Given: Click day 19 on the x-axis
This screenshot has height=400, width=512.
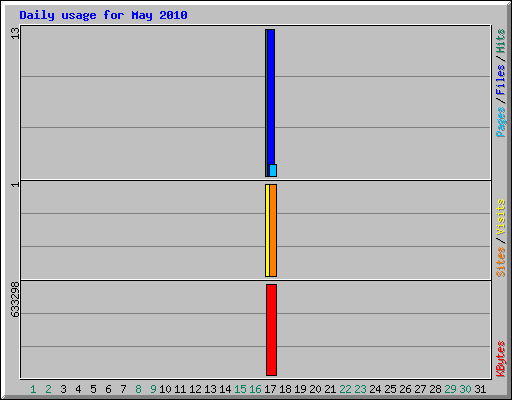Looking at the screenshot, I should (x=300, y=389).
